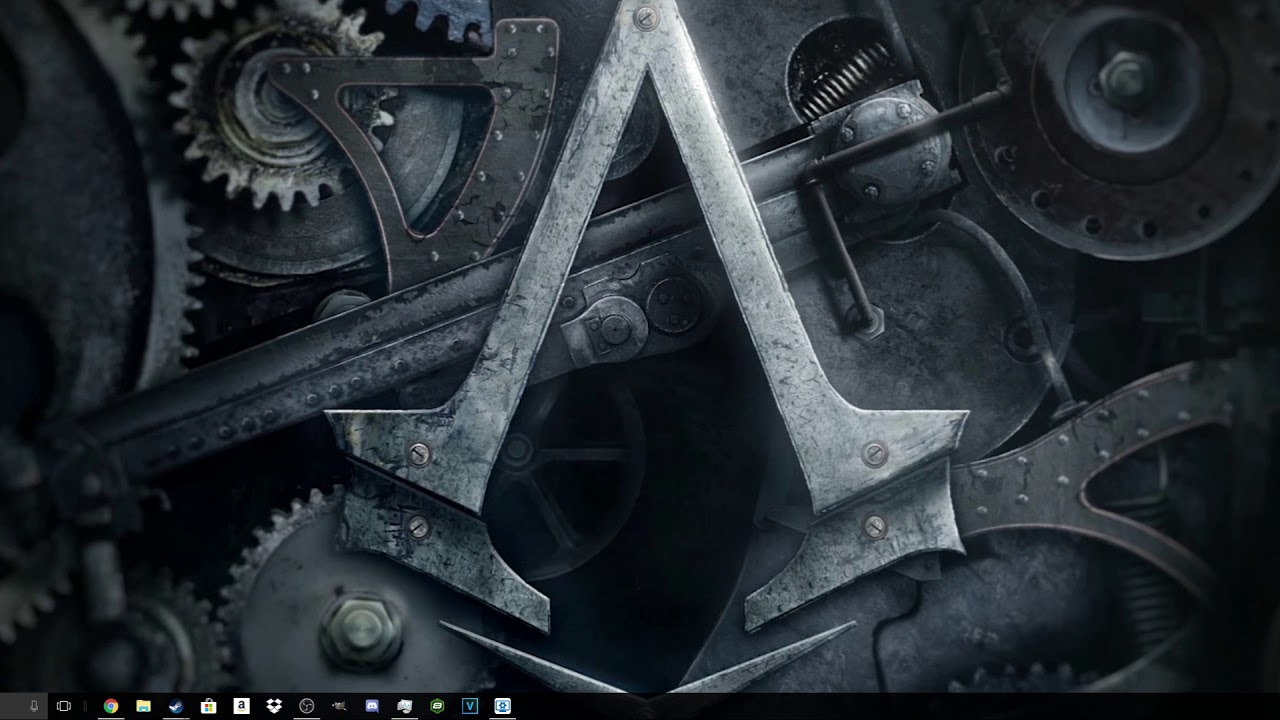
Task: Launch Camtasia 8 green hexagon icon
Action: coord(437,706)
